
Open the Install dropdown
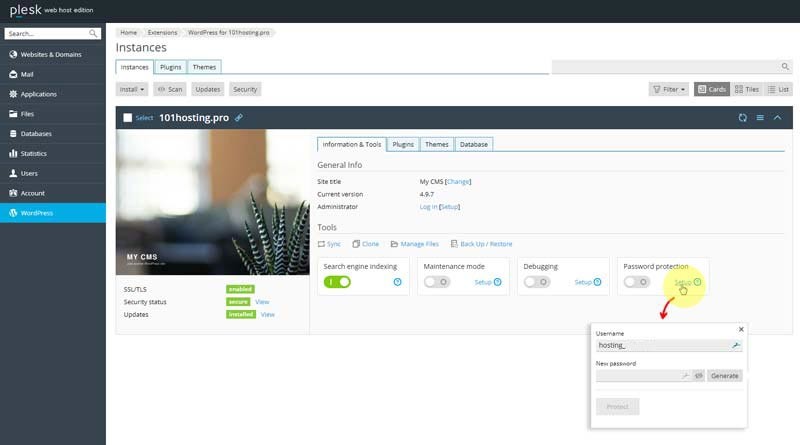pos(132,89)
